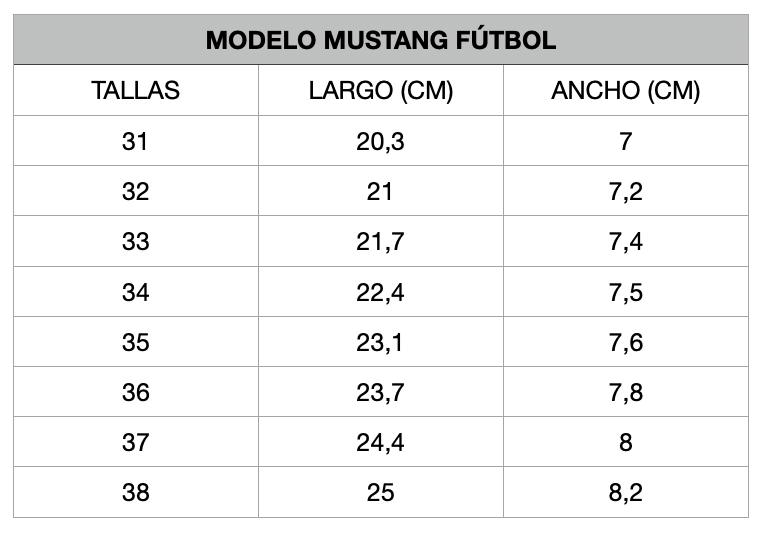Click size 31 in the TALLAS column
This screenshot has width=764, height=534.
(135, 141)
